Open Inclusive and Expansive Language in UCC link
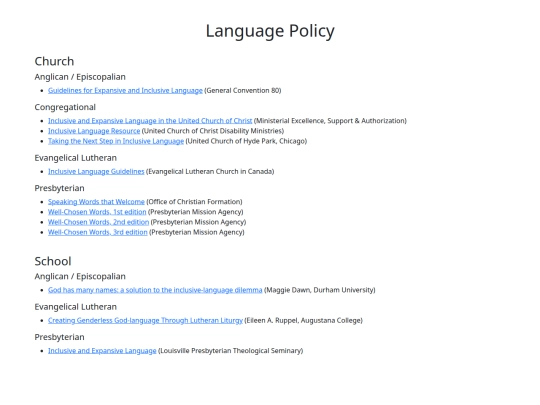 point(150,121)
